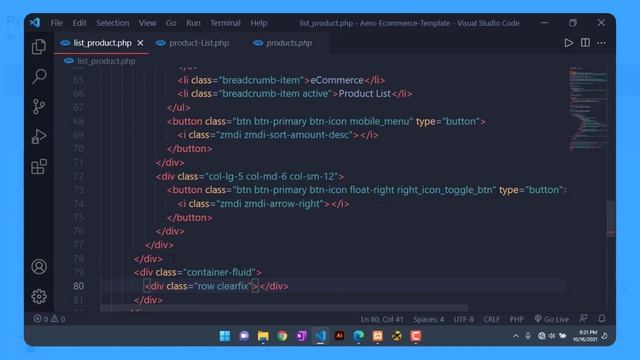
Task: Open File Explorer from taskbar
Action: [263, 336]
